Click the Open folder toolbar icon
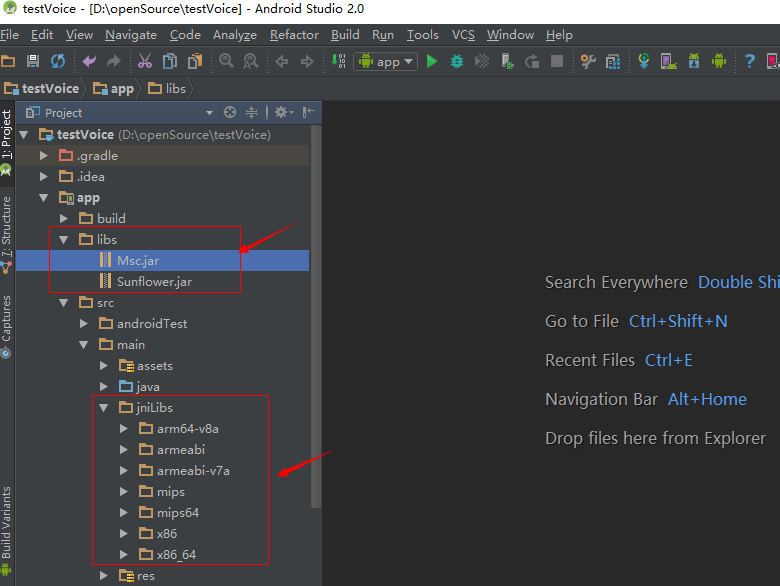The height and width of the screenshot is (586, 780). (8, 62)
